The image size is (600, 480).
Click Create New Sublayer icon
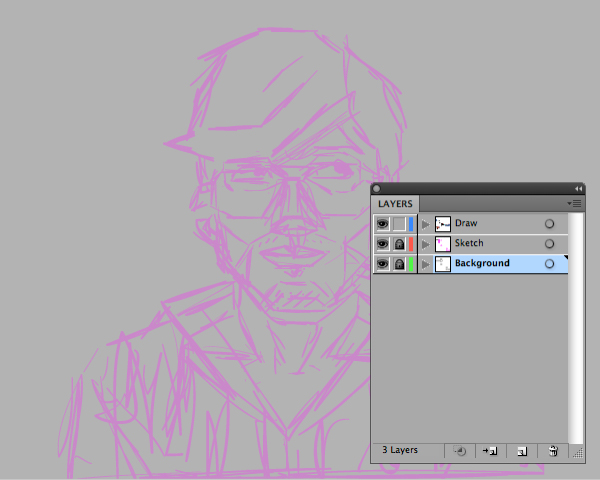pyautogui.click(x=490, y=451)
